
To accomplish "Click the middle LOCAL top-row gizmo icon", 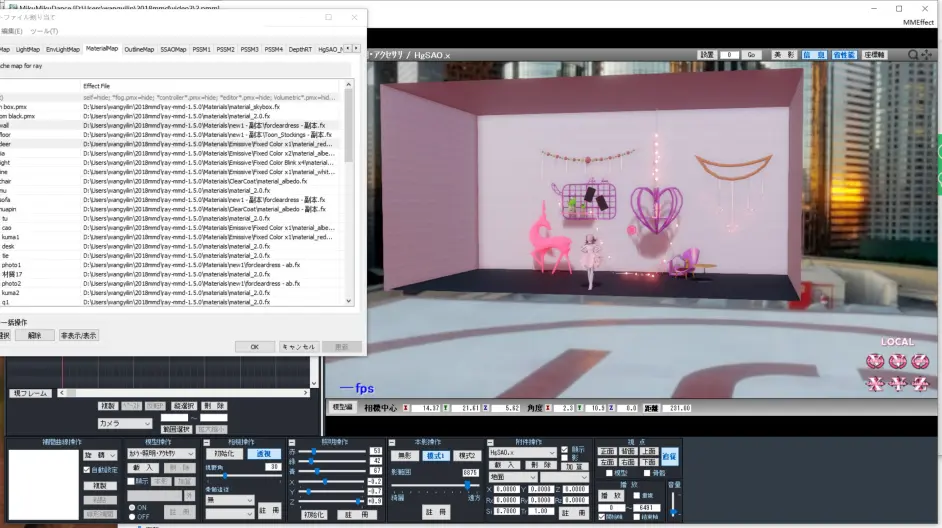I will [898, 361].
